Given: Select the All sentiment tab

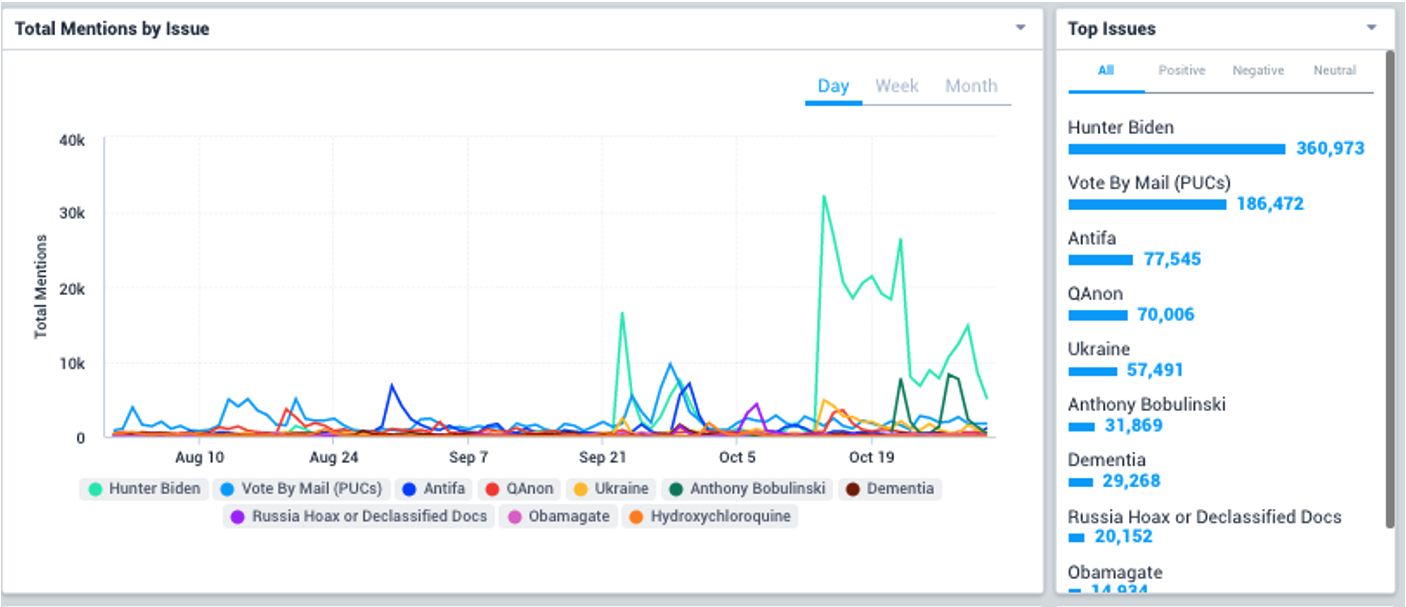Looking at the screenshot, I should tap(1106, 71).
